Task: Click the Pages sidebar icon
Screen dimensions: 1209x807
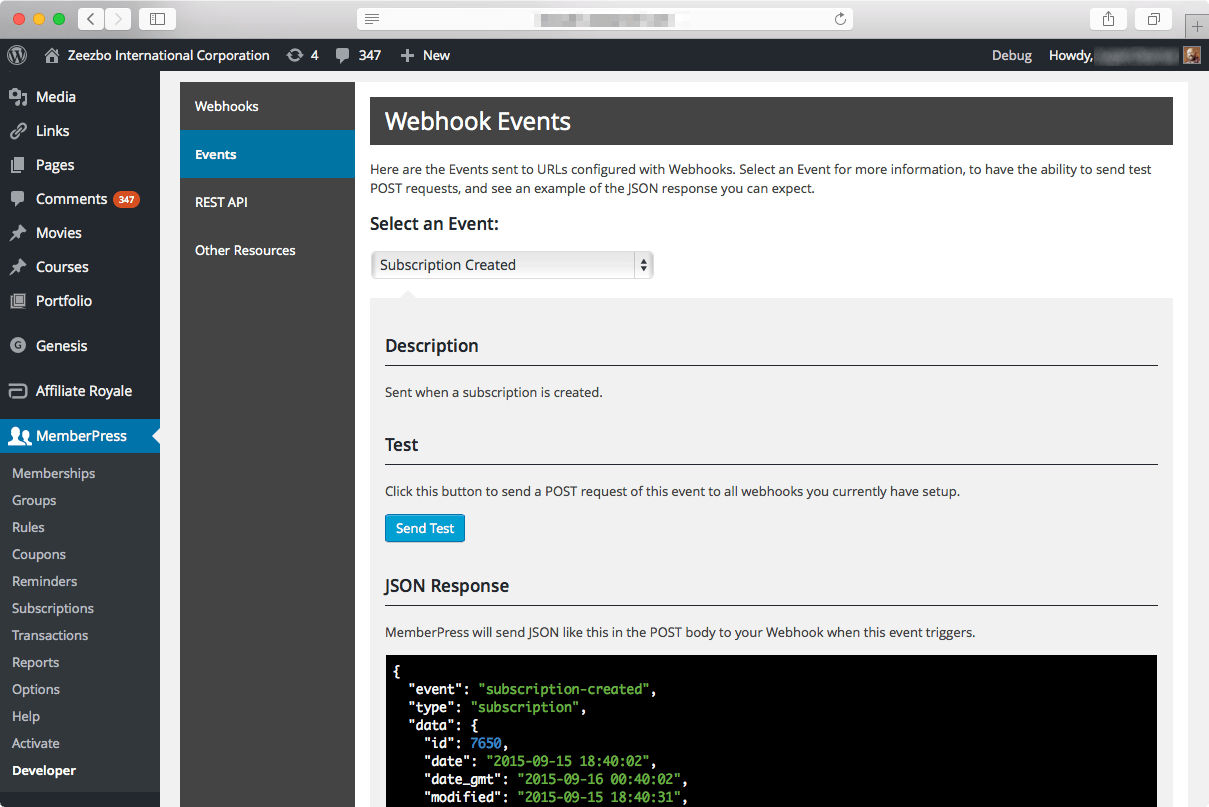Action: point(18,165)
